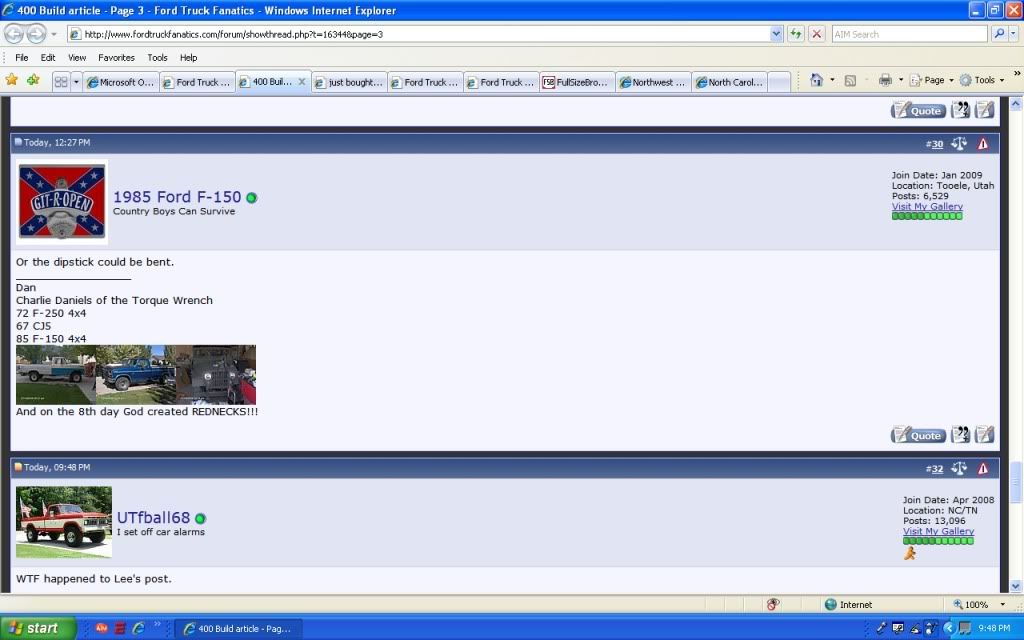The width and height of the screenshot is (1024, 640).
Task: Switch to the just bought... tab
Action: click(x=349, y=82)
